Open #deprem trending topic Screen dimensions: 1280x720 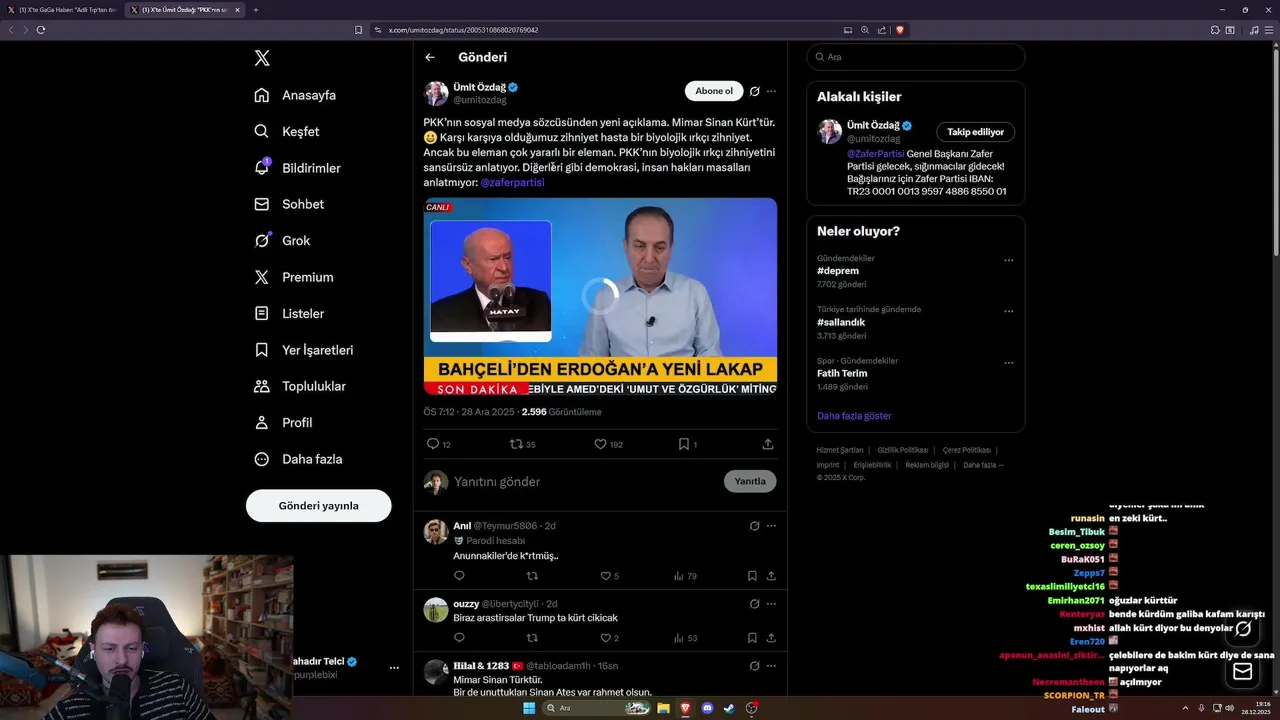click(x=838, y=271)
